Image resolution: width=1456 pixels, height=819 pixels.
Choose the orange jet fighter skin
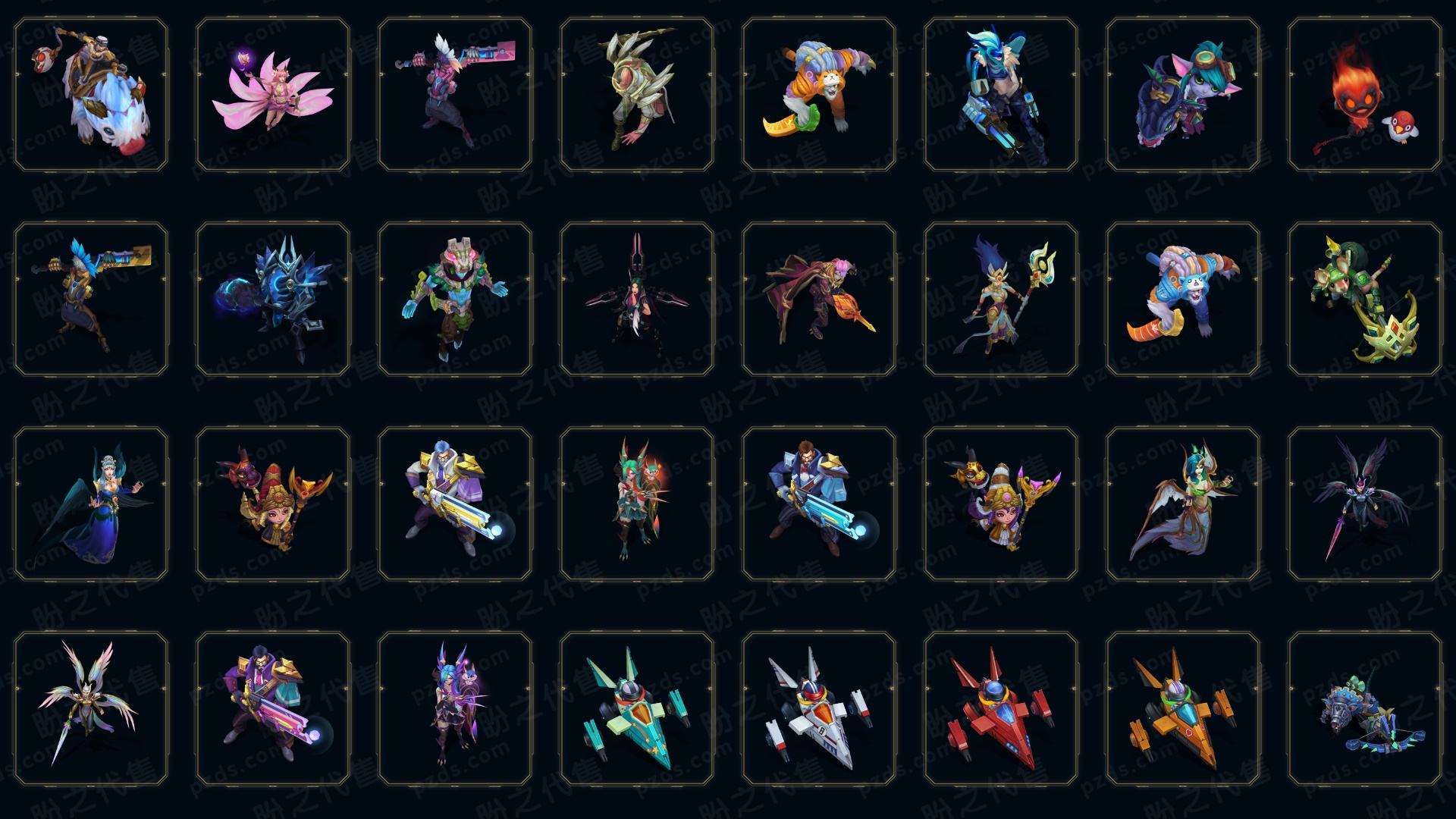[1183, 708]
